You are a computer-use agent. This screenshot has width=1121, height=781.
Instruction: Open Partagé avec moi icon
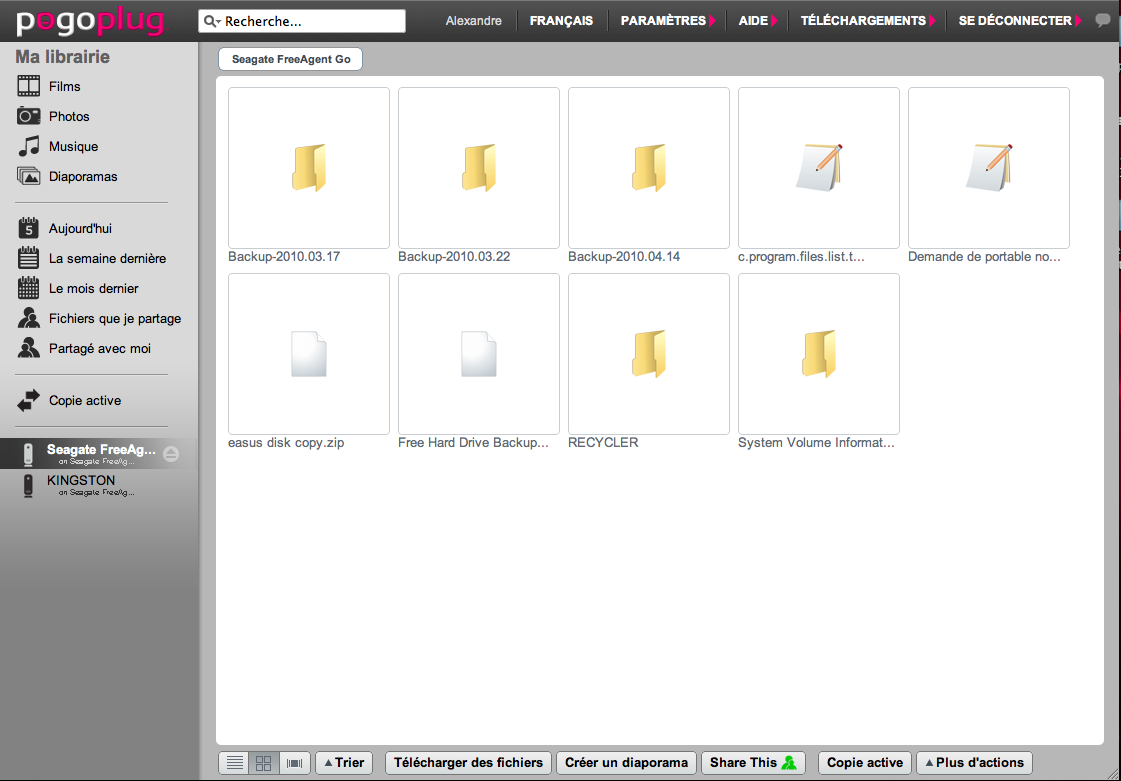coord(29,348)
